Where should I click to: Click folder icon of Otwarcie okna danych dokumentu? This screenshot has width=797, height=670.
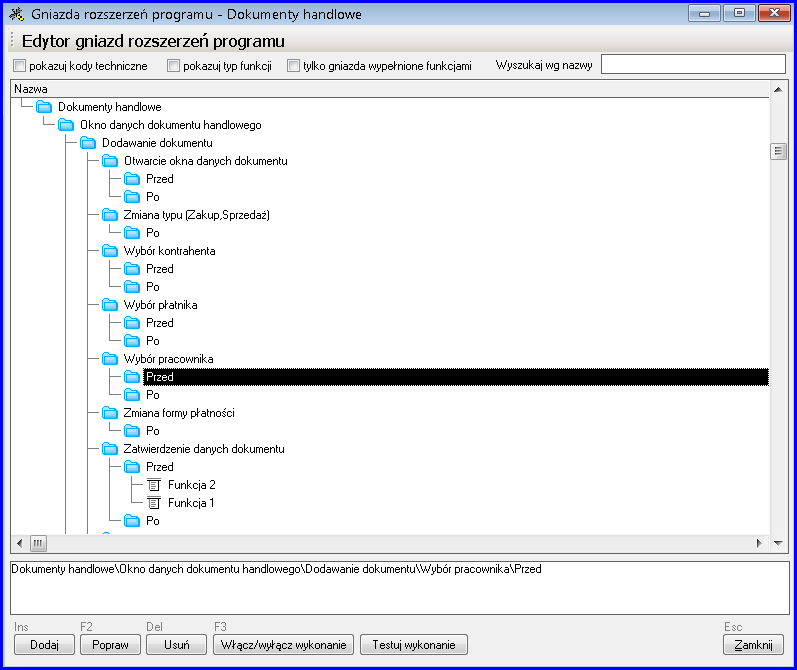(x=110, y=161)
